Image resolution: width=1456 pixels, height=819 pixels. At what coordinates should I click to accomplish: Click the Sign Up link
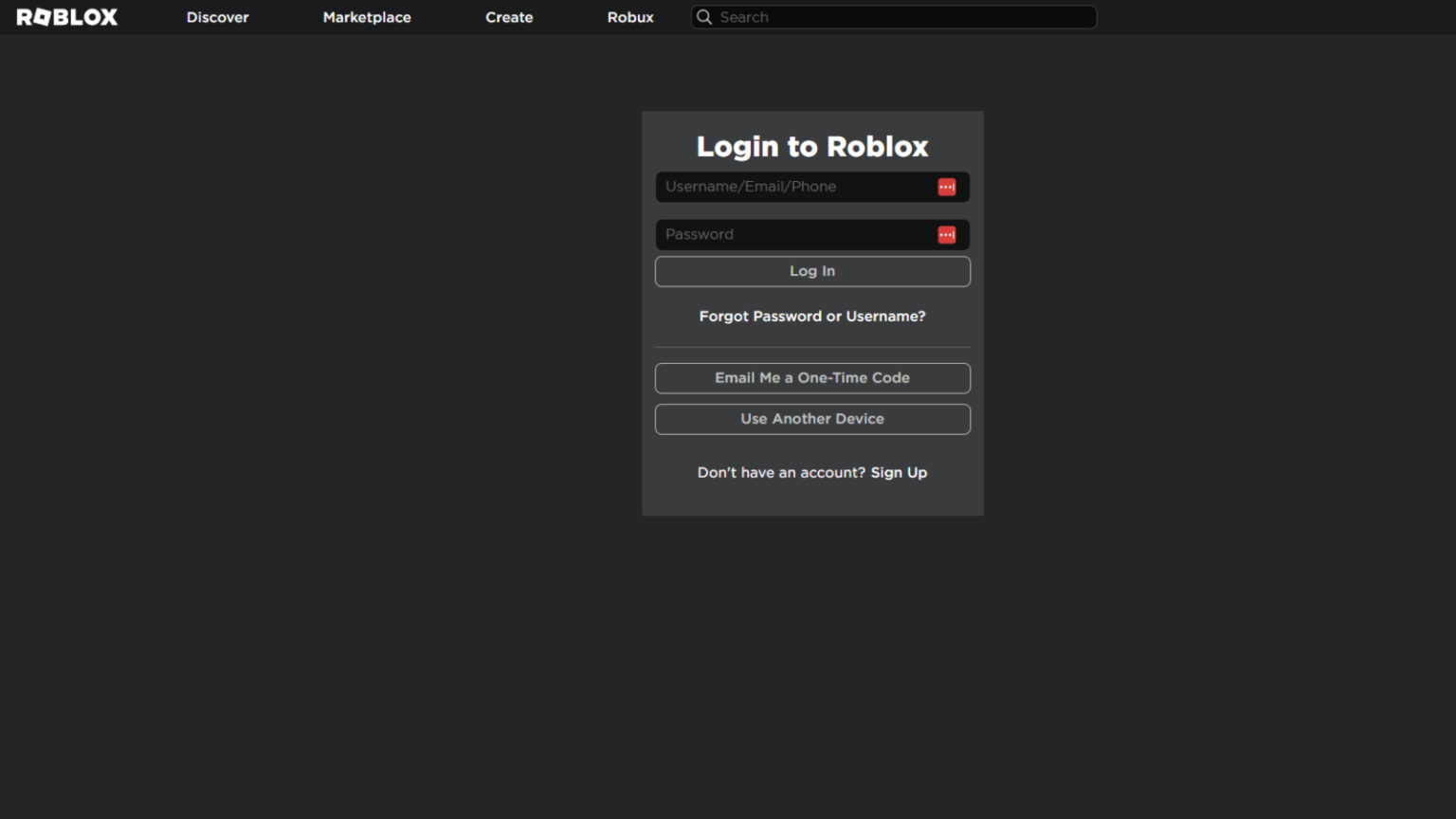899,472
